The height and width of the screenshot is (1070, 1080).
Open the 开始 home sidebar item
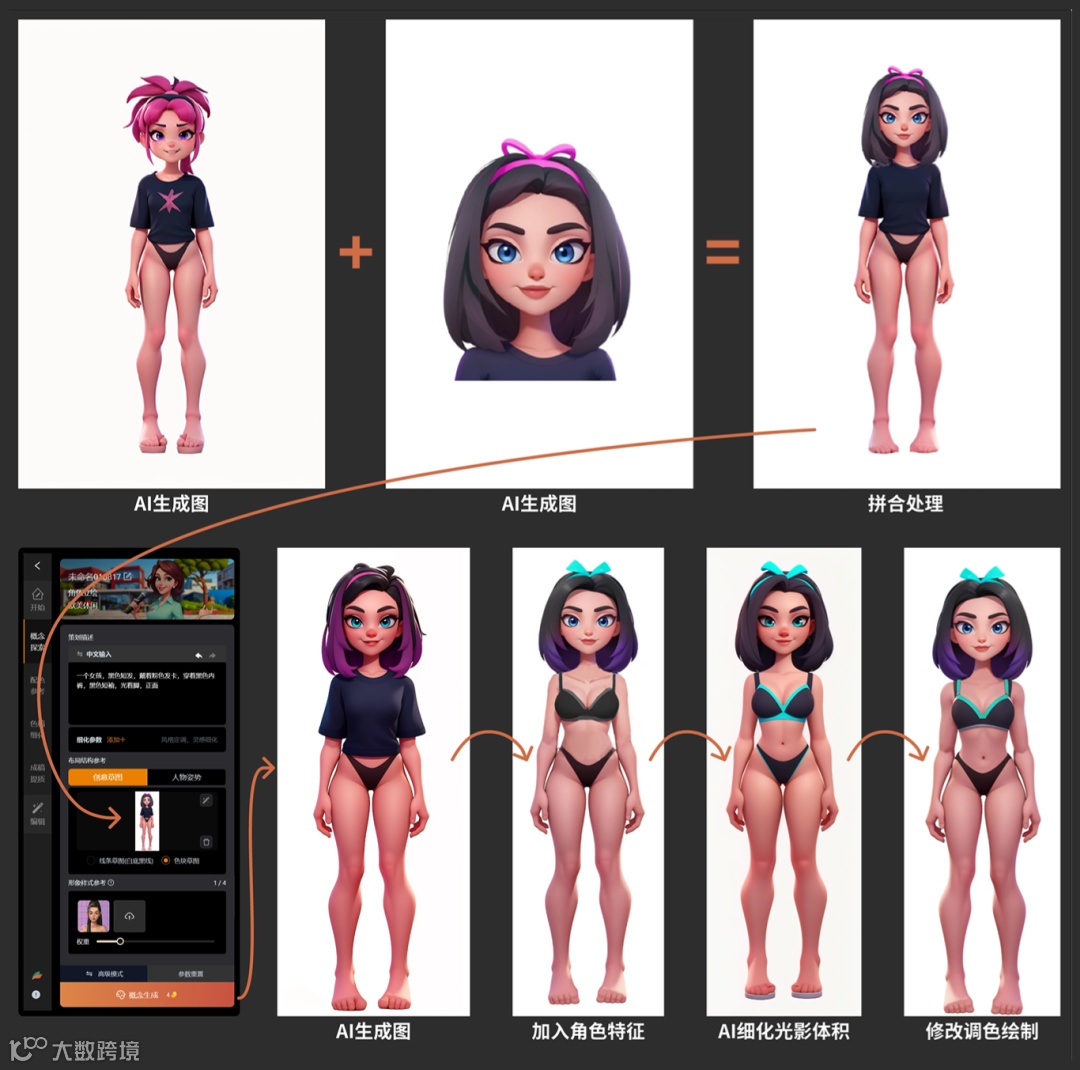pyautogui.click(x=37, y=599)
